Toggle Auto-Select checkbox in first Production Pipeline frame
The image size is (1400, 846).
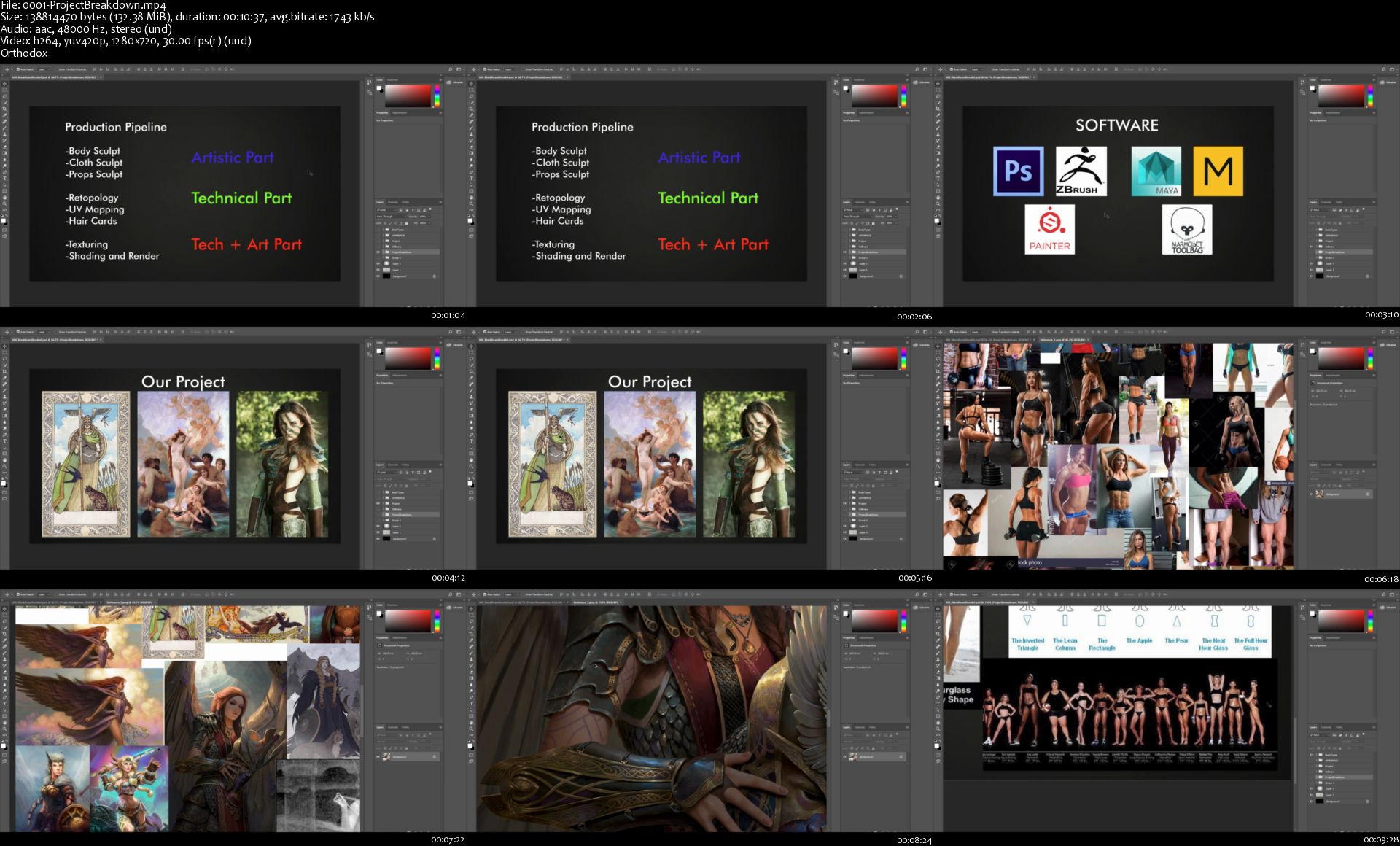point(18,70)
